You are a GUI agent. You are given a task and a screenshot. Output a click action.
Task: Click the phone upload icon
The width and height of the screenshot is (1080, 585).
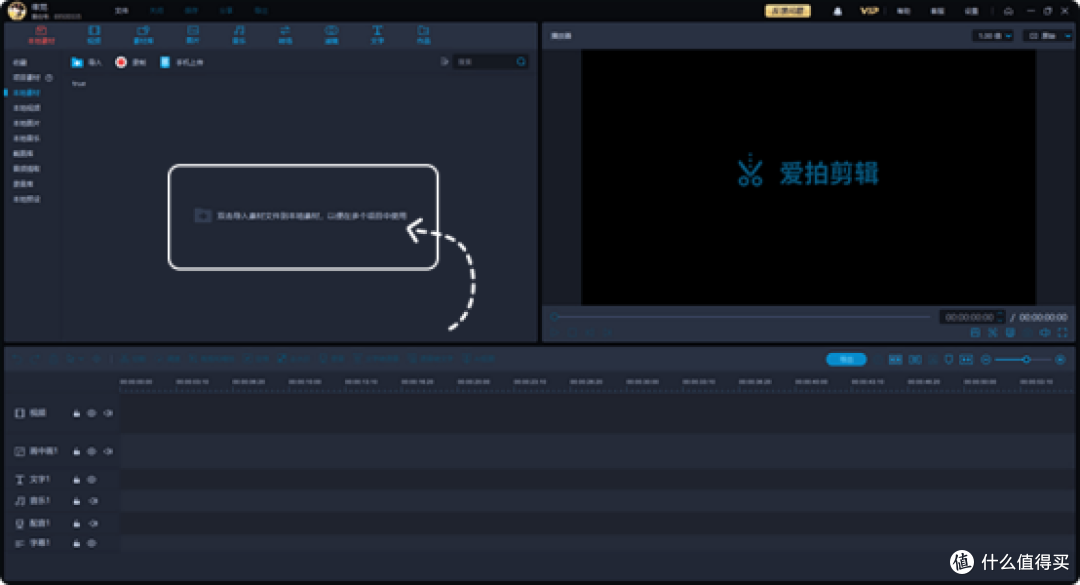point(165,62)
